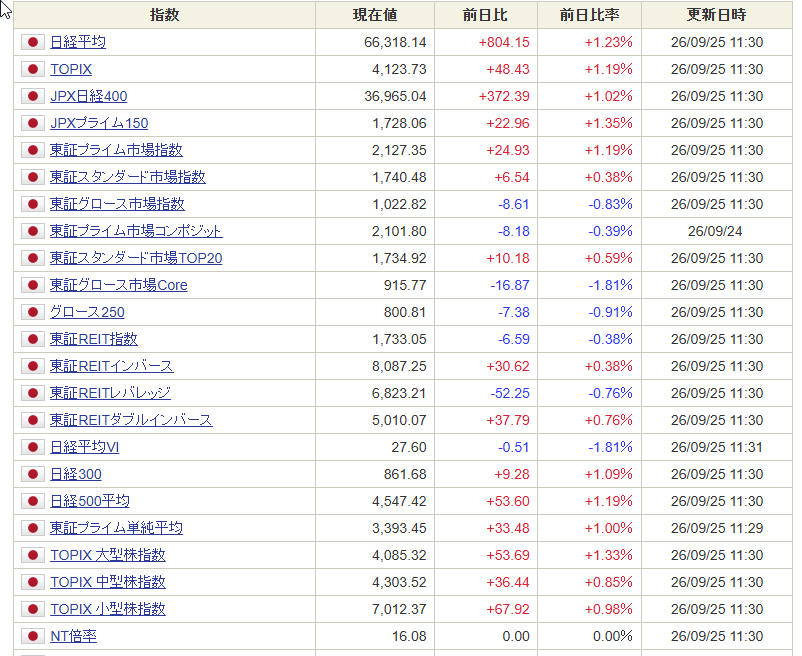Open 東証プライム単純平均 link
Image resolution: width=802 pixels, height=656 pixels.
click(x=116, y=528)
